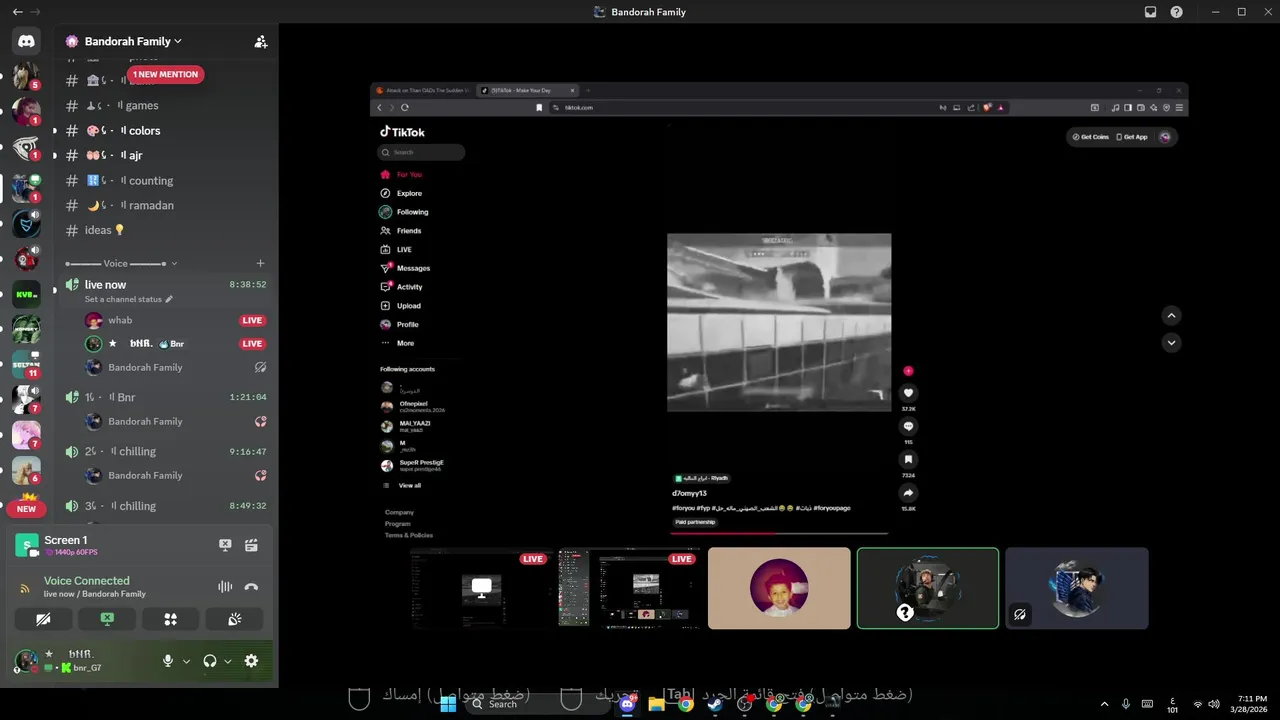
Task: Deafen with the headphones button
Action: click(210, 661)
